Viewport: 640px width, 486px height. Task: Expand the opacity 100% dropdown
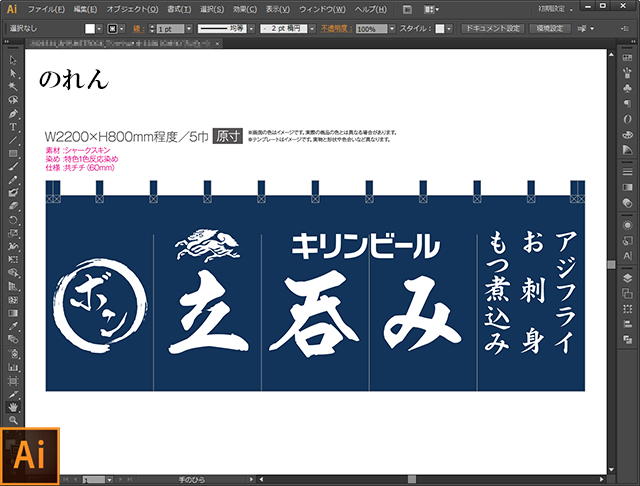[x=392, y=29]
